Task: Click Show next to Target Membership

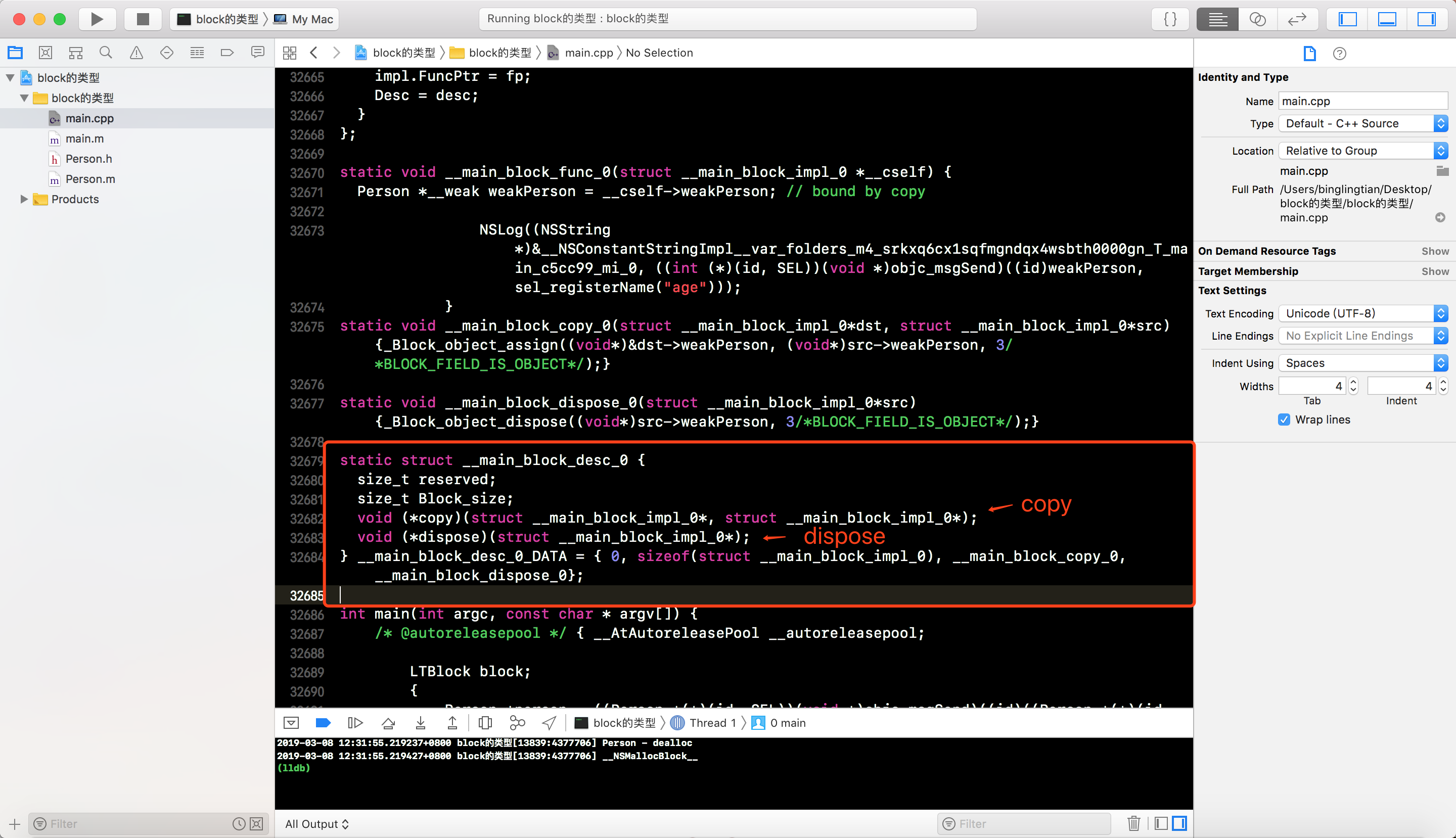Action: coord(1435,271)
